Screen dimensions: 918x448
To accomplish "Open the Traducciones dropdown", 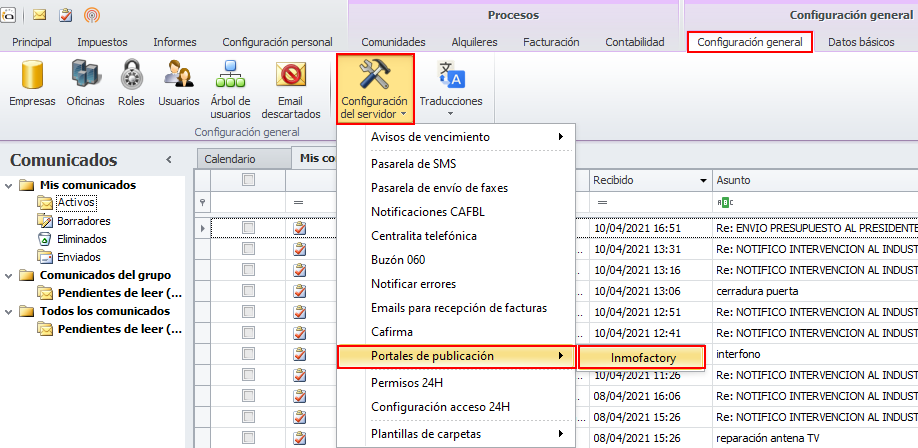I will pyautogui.click(x=451, y=89).
